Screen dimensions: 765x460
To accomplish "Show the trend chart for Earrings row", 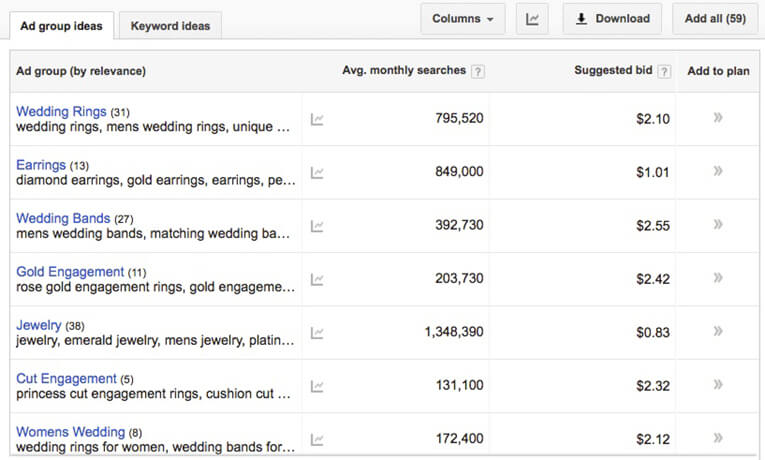I will 317,173.
